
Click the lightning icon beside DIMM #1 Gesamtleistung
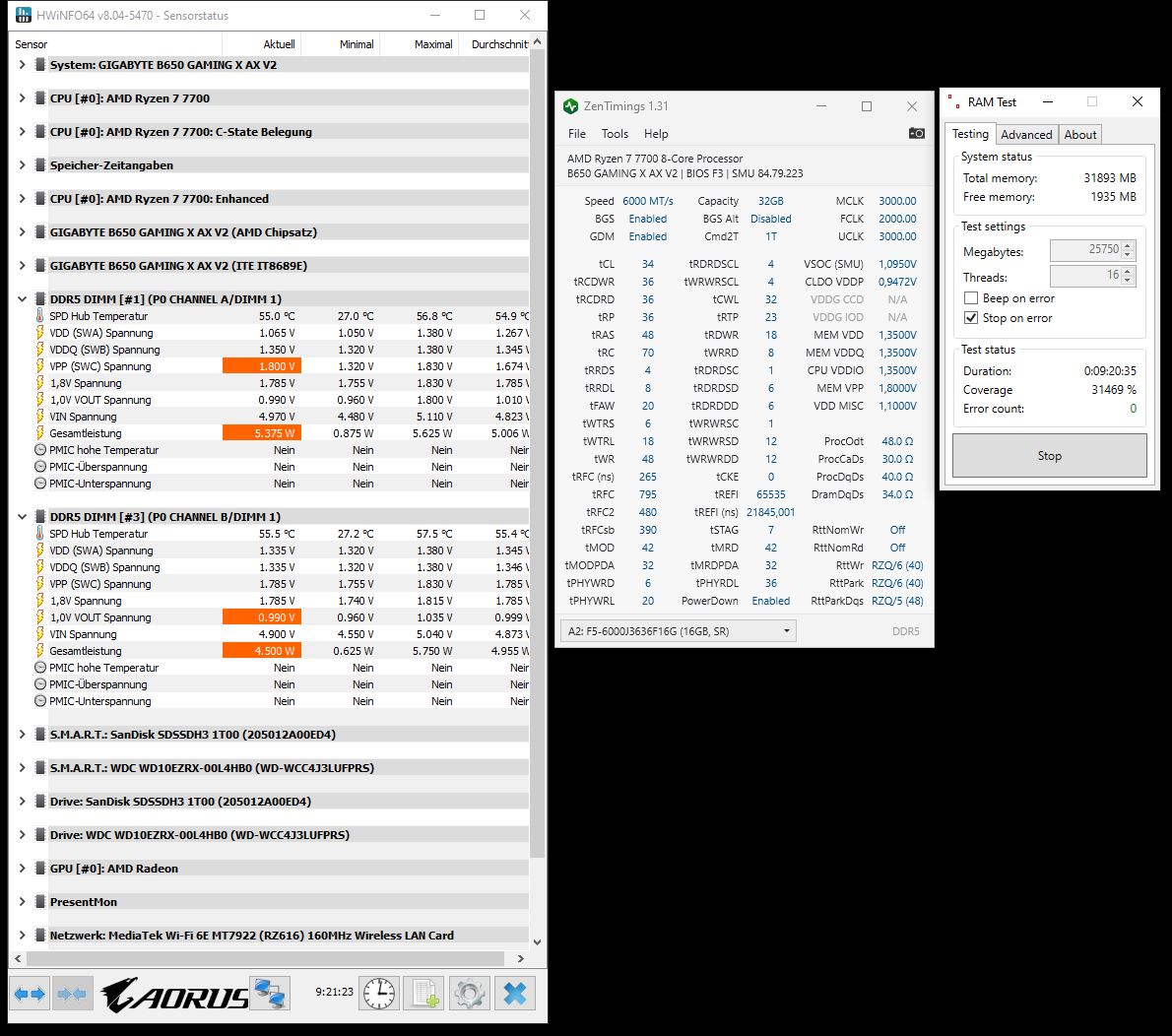pyautogui.click(x=39, y=432)
